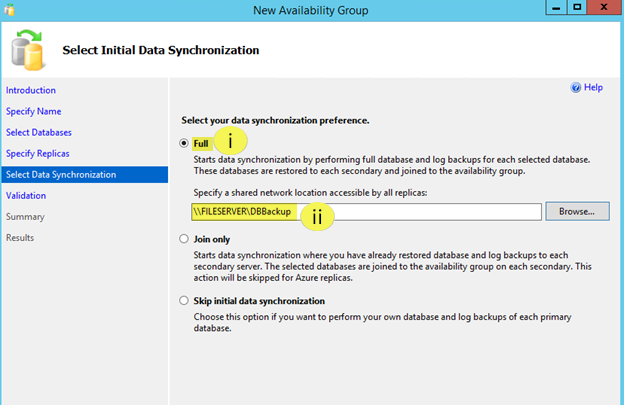Open the Specify Replicas step
Screen dimensions: 624x405
(x=39, y=153)
